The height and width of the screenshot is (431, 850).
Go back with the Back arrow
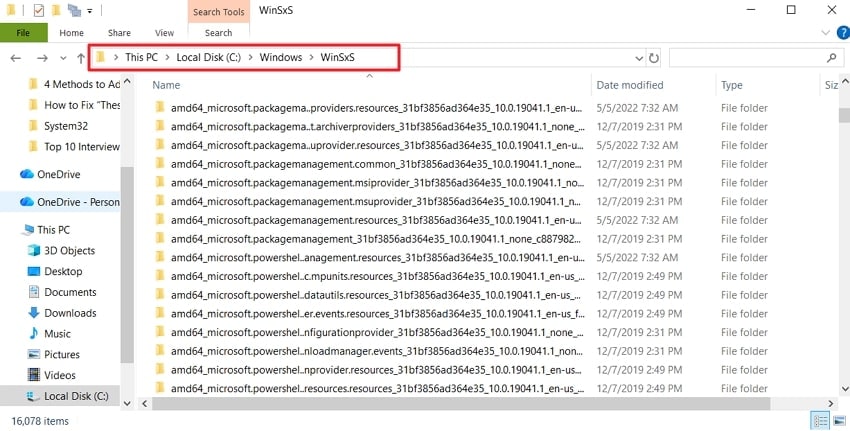click(x=16, y=57)
